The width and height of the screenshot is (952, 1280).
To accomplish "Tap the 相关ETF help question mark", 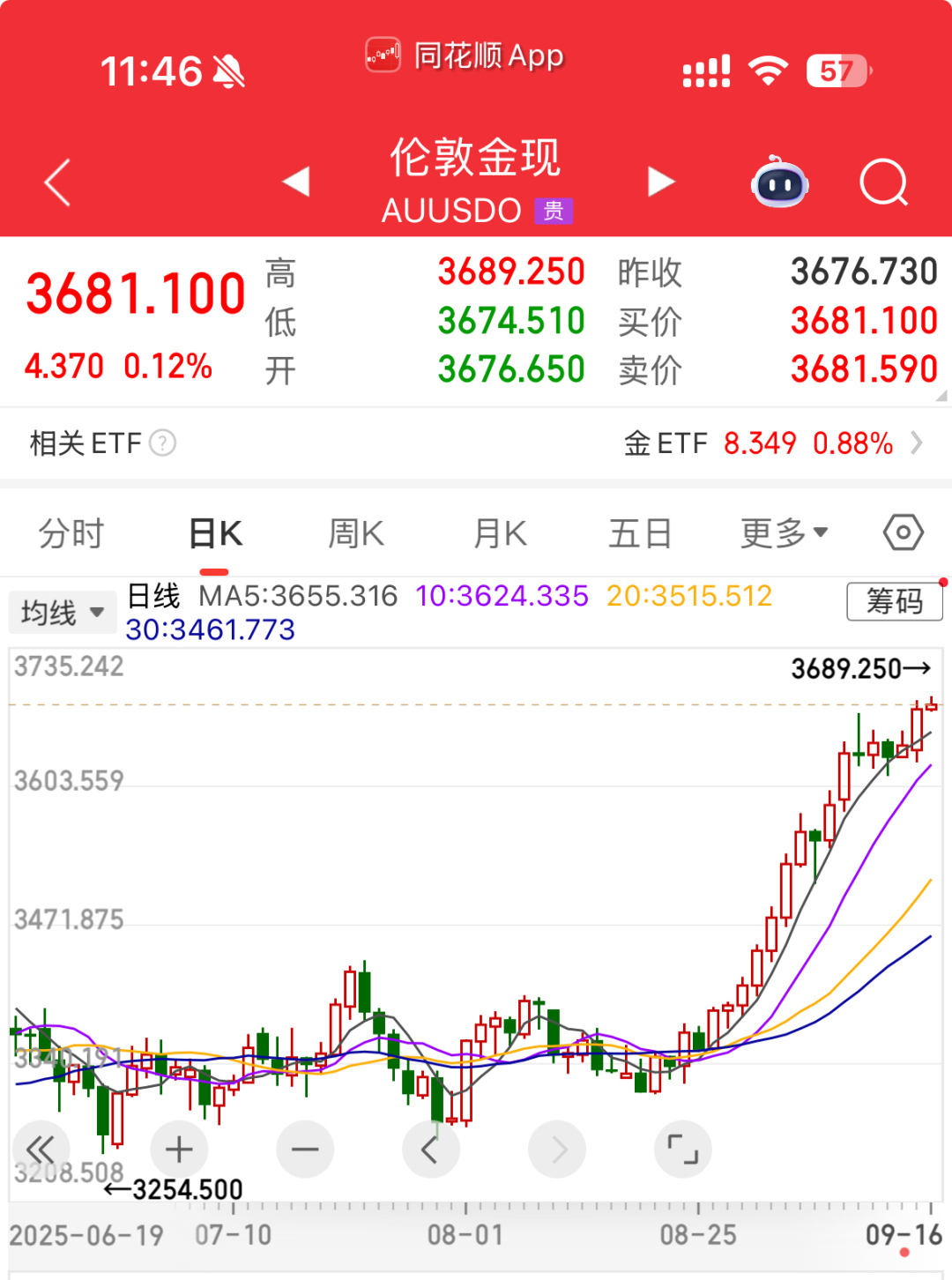I will point(163,443).
